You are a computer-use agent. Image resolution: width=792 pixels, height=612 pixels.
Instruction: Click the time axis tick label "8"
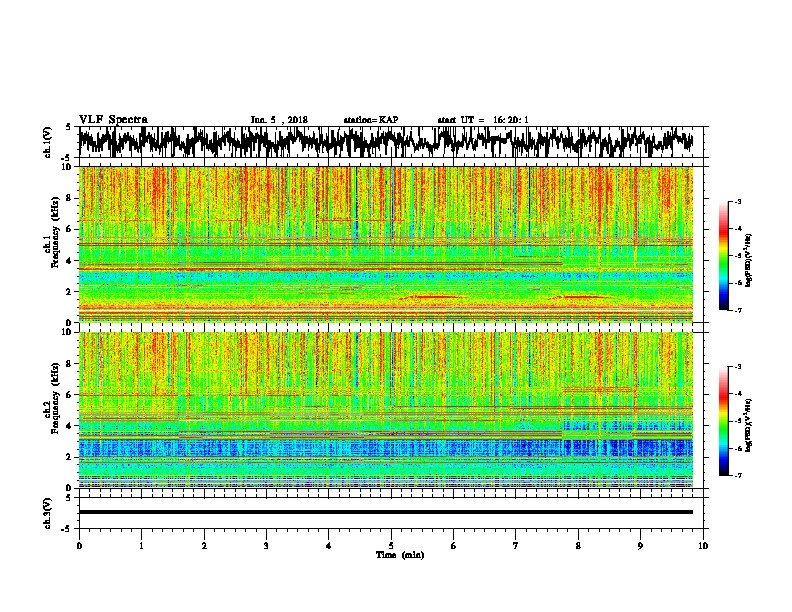(x=578, y=546)
